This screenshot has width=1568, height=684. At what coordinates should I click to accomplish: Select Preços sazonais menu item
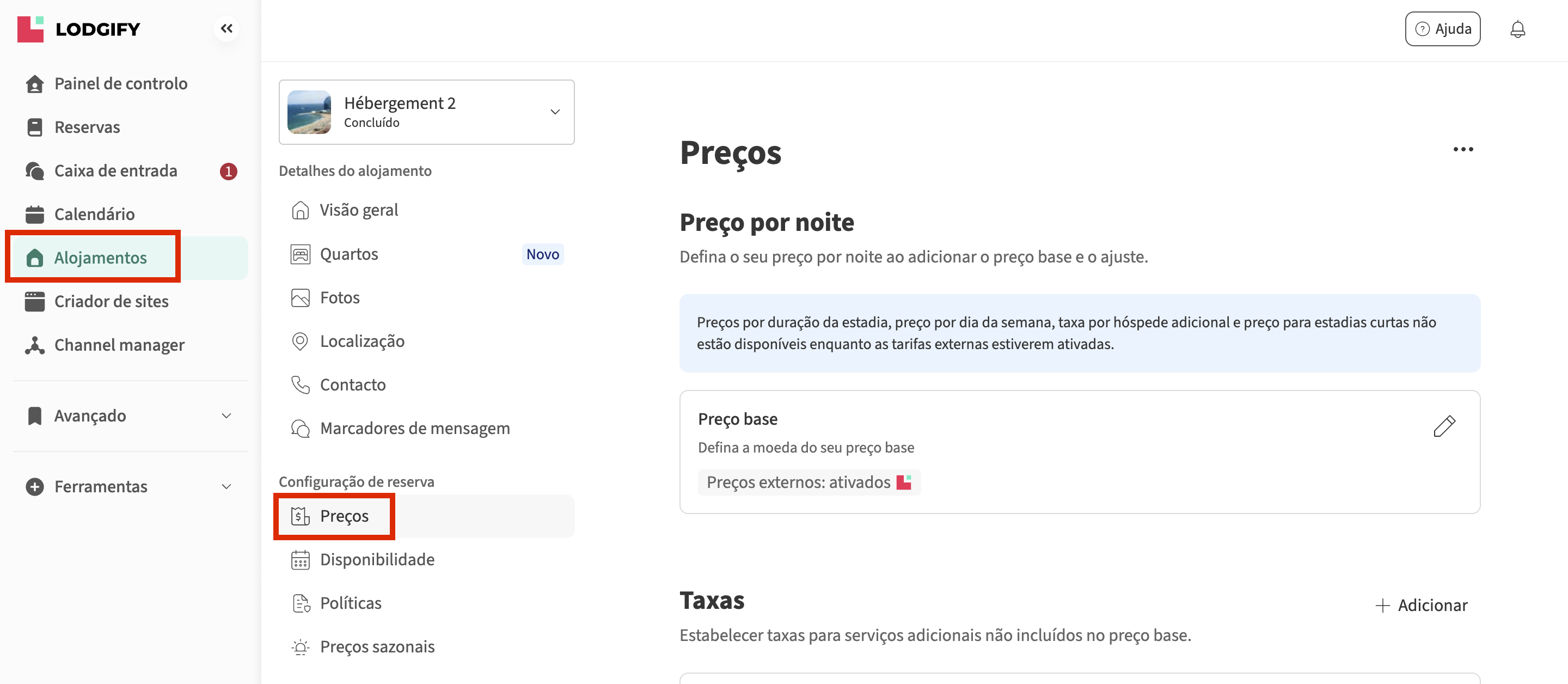(x=377, y=646)
